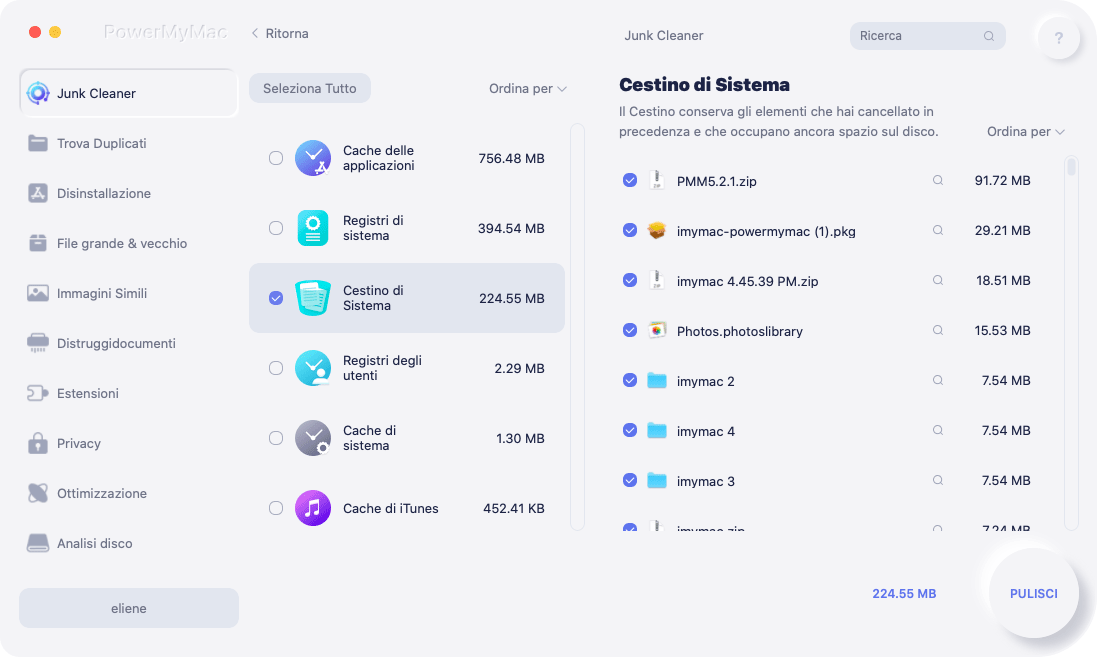Click the Disinstallazione icon in sidebar
Viewport: 1097px width, 657px height.
[38, 193]
